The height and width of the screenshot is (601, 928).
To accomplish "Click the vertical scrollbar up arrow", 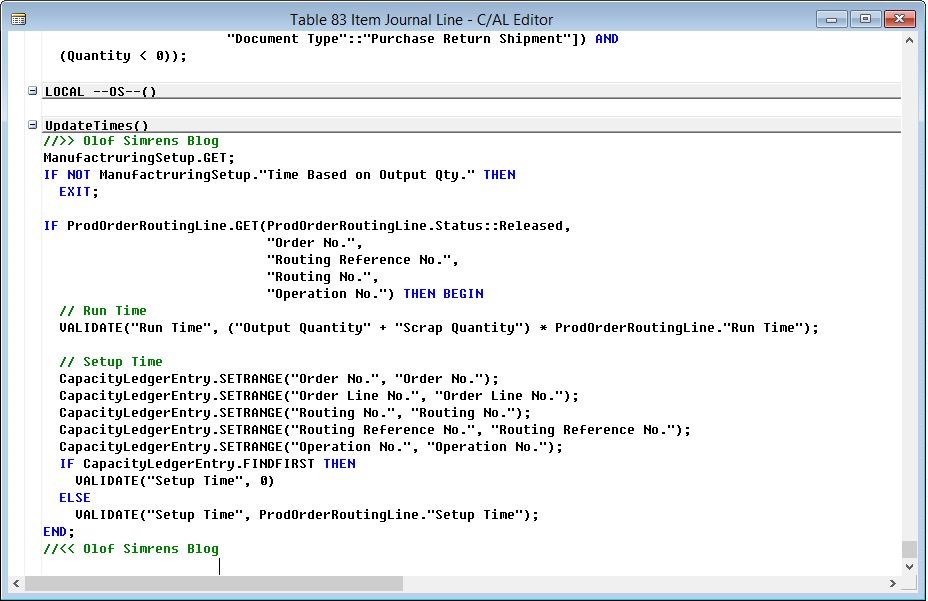I will click(x=908, y=39).
